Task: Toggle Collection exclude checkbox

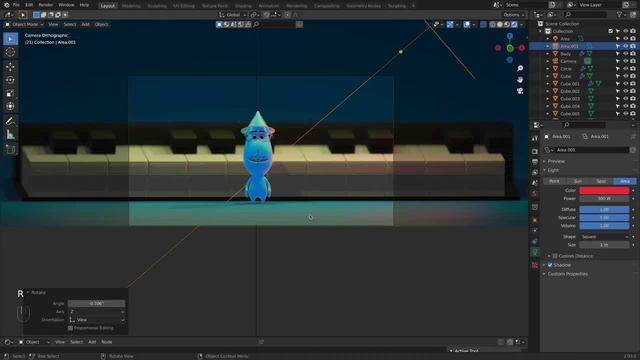Action: tap(611, 31)
